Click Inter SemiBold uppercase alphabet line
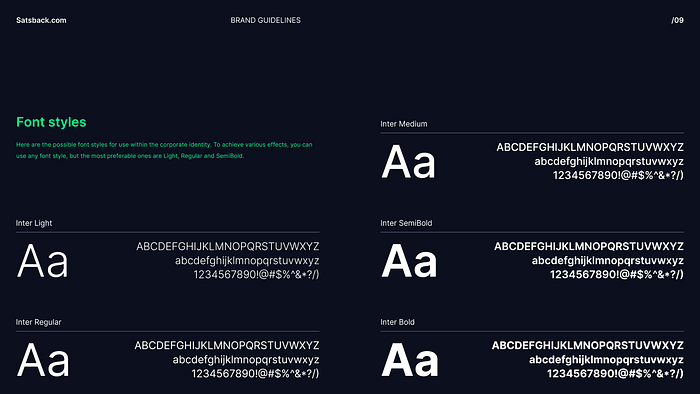 589,246
